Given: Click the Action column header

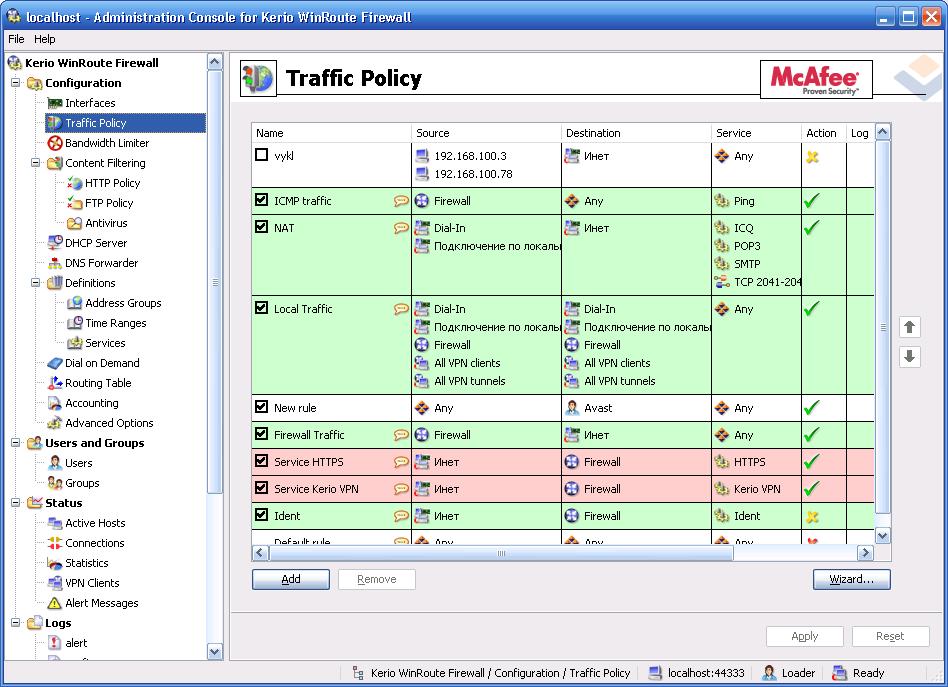Looking at the screenshot, I should pyautogui.click(x=823, y=133).
